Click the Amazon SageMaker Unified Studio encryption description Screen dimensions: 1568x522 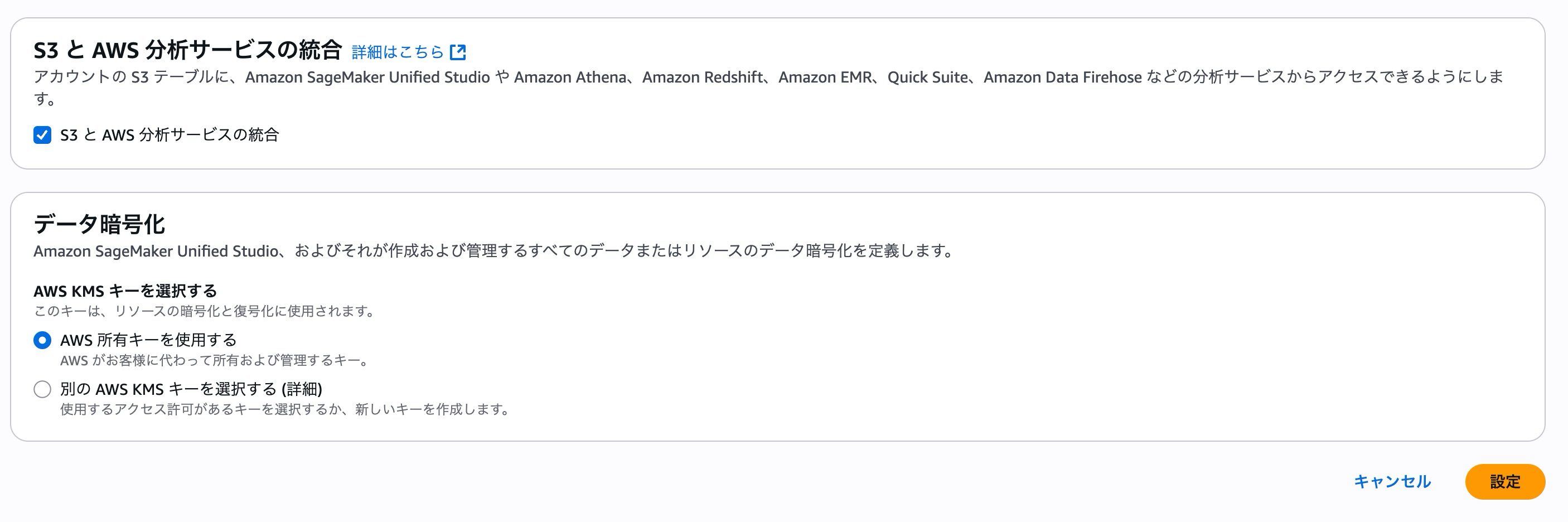tap(493, 251)
